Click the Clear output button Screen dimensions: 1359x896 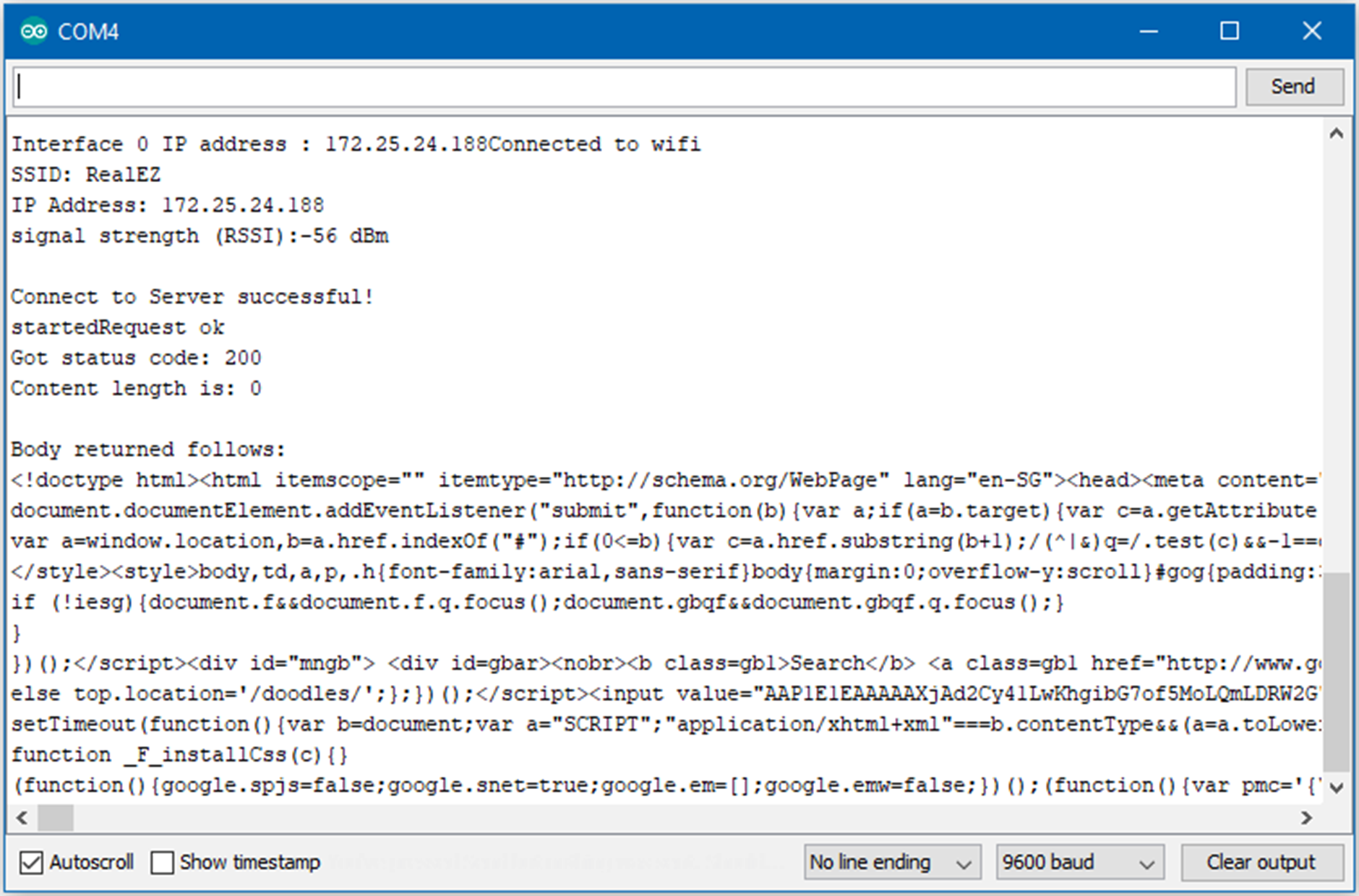(x=1261, y=862)
